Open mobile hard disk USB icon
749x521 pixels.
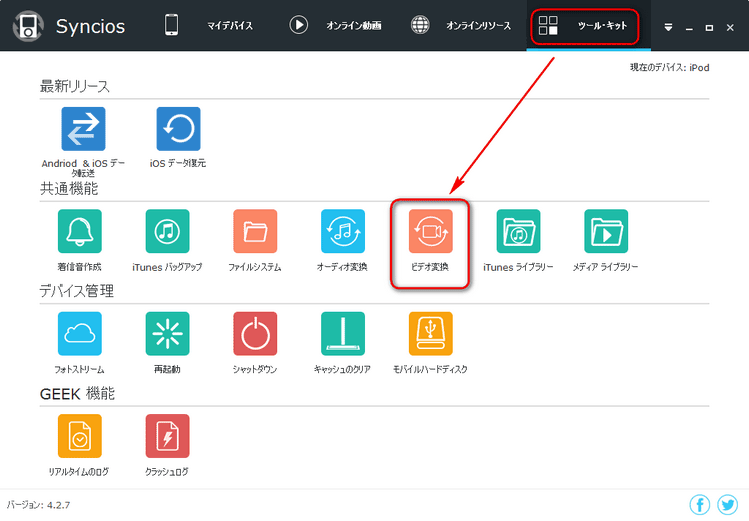[x=430, y=334]
